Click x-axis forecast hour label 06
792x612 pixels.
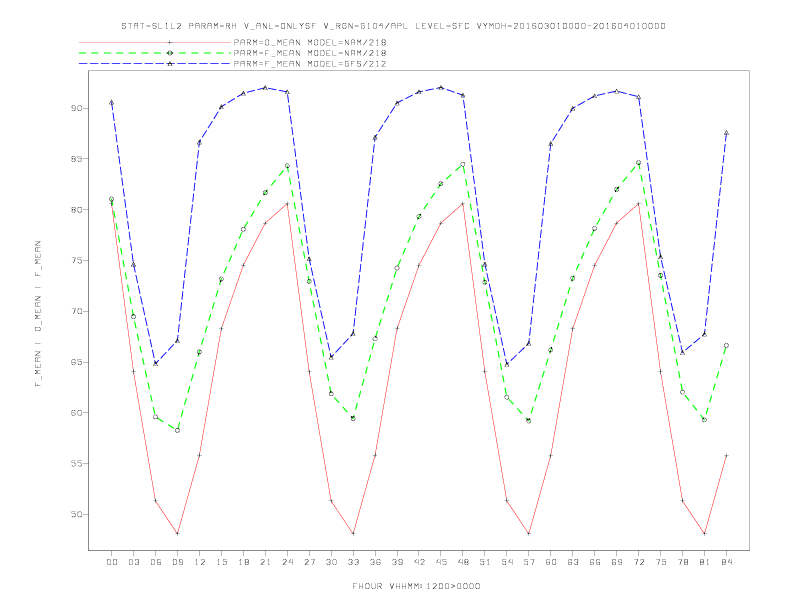tap(156, 562)
